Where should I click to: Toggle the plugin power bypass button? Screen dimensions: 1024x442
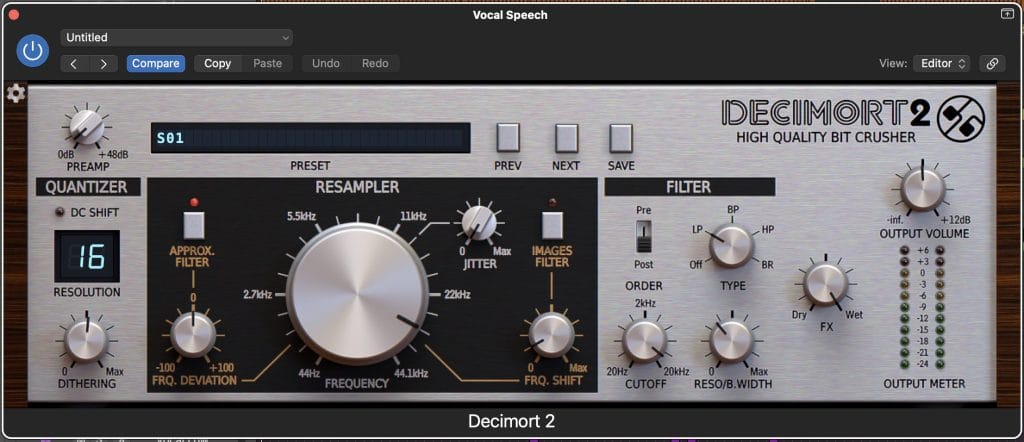pos(33,51)
